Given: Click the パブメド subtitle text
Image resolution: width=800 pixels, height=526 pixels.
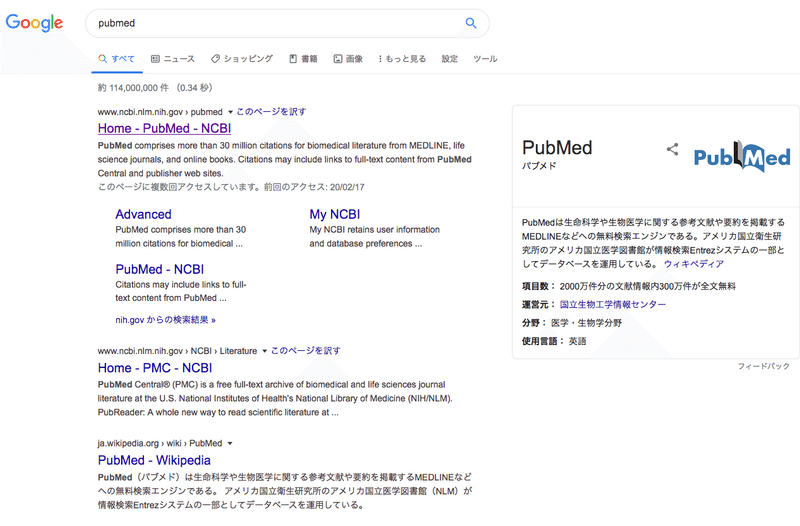Looking at the screenshot, I should click(x=539, y=166).
